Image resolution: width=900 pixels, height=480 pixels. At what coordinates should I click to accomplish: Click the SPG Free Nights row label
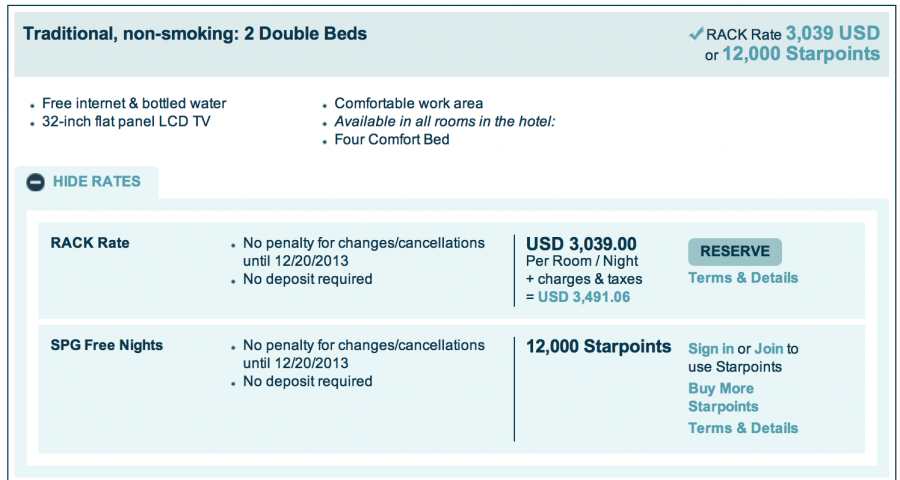tap(107, 345)
